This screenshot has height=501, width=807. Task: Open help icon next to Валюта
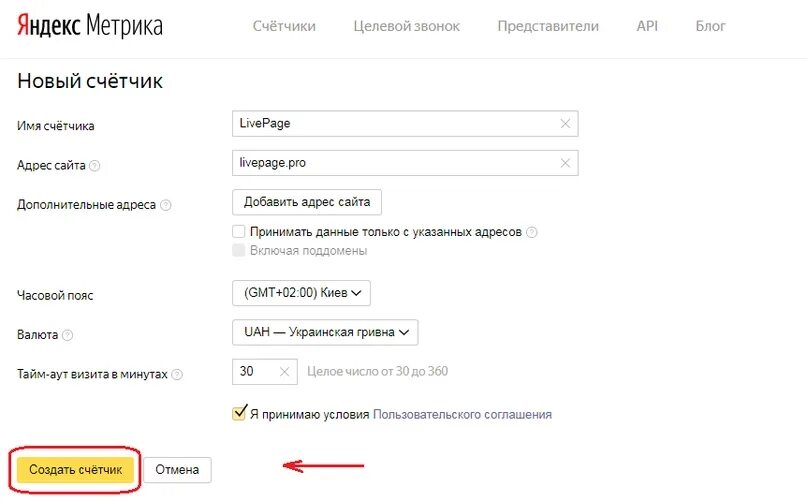(67, 335)
